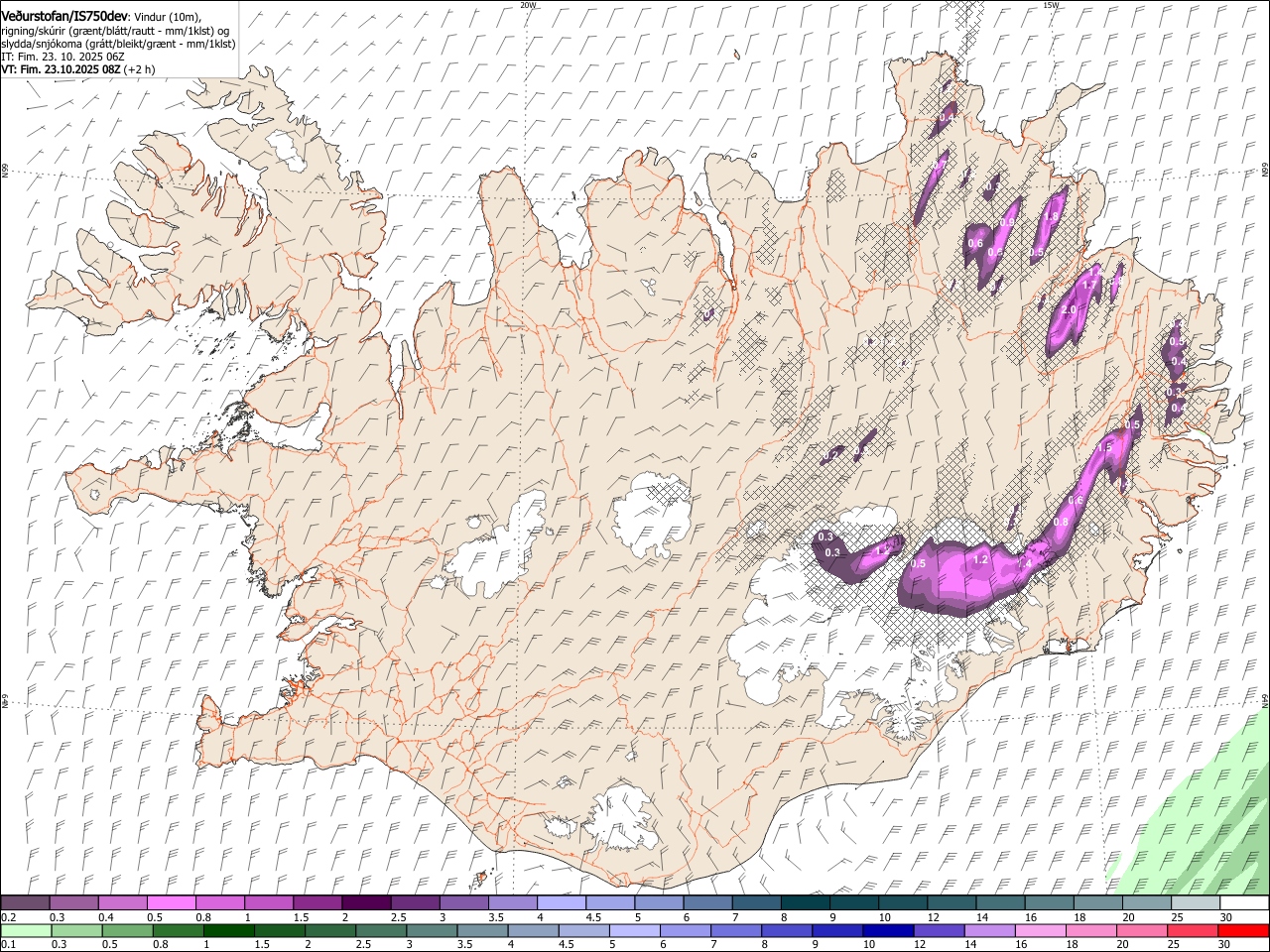Select the medium green 0.5 swatch, lower scale

click(x=127, y=931)
